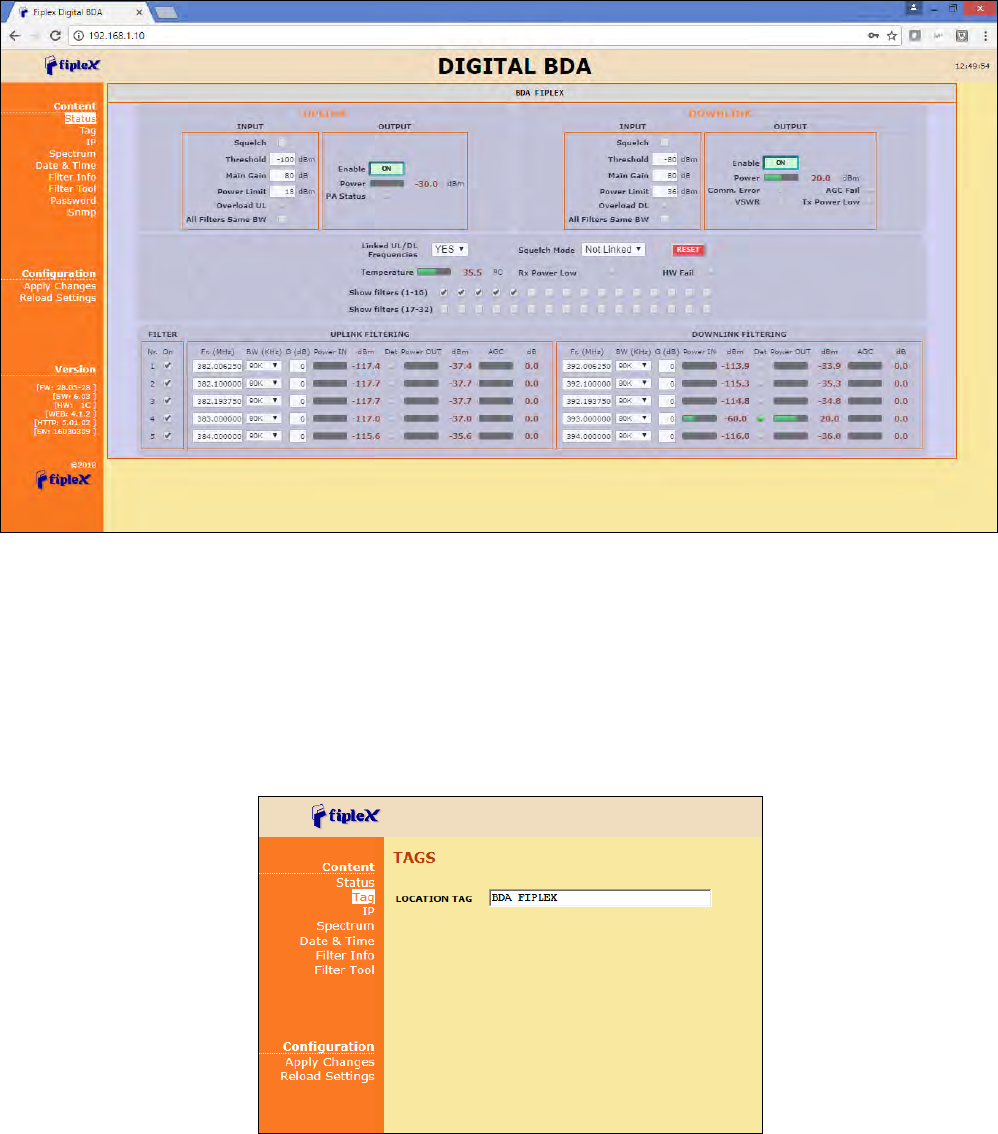Viewport: 998px width, 1134px height.
Task: Click the Downlink Power Limit field
Action: pos(665,192)
